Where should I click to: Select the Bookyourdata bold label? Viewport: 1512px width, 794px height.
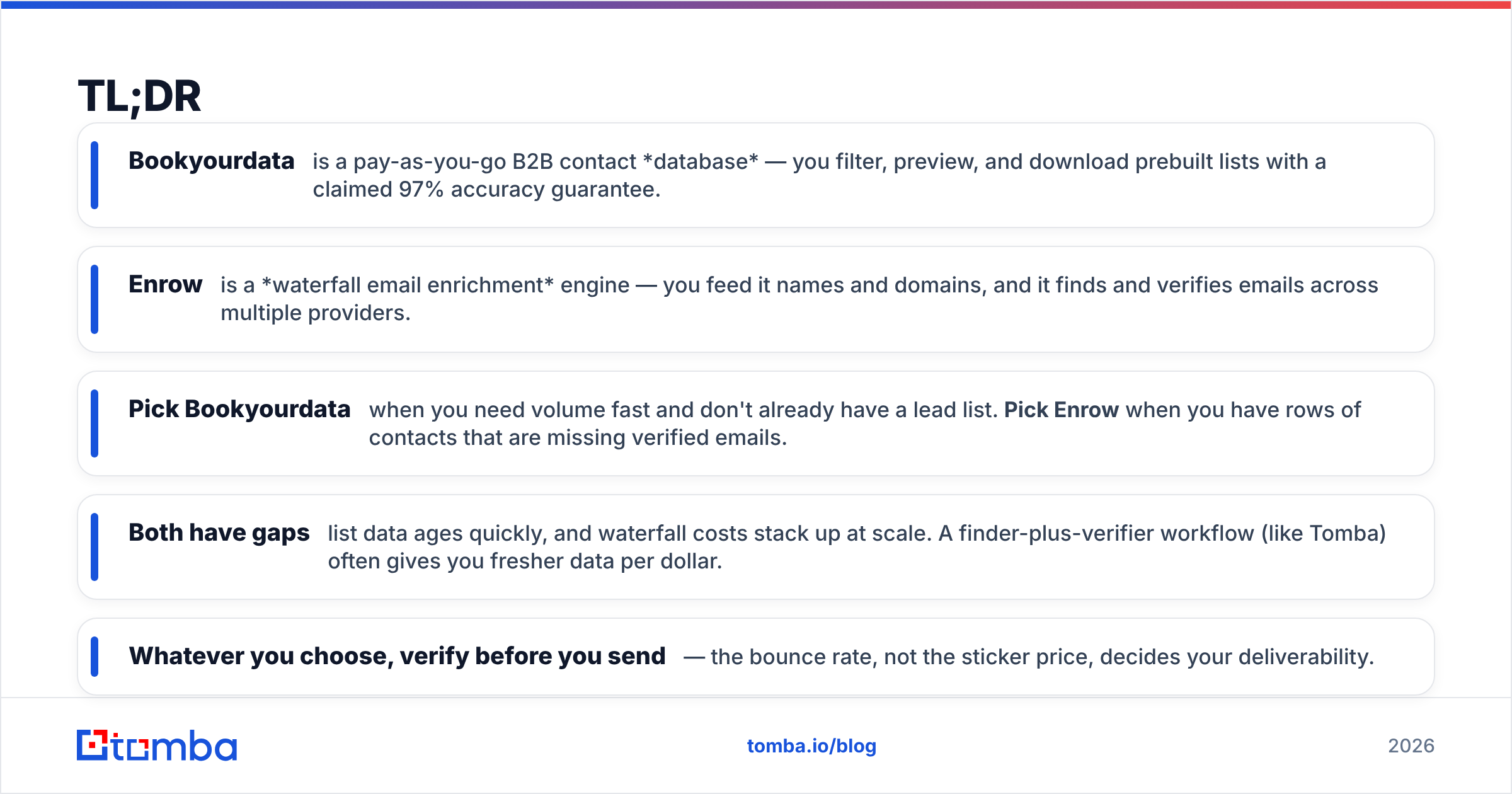212,161
